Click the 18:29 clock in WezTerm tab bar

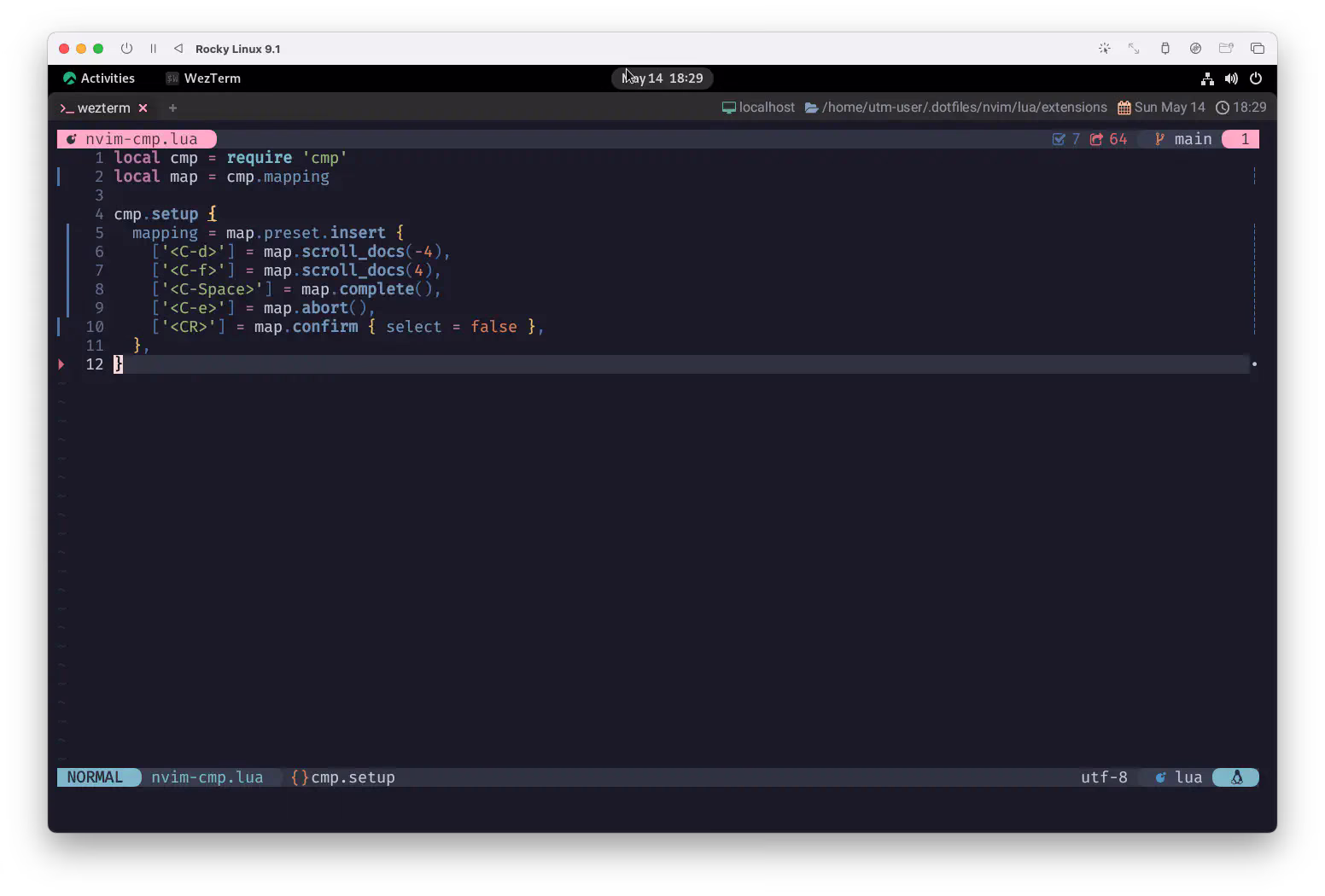(1250, 108)
